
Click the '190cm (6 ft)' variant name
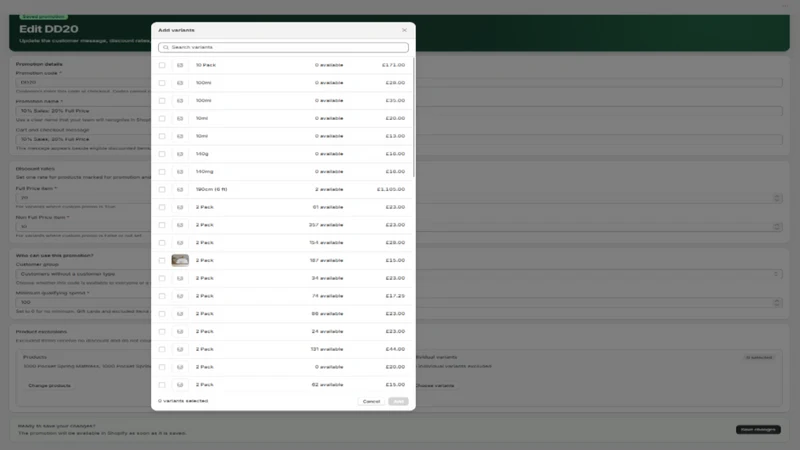pos(211,189)
